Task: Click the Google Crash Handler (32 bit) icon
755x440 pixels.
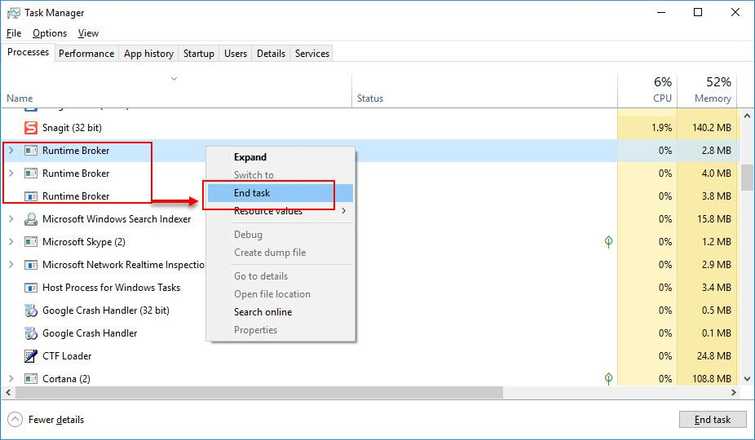Action: 30,311
